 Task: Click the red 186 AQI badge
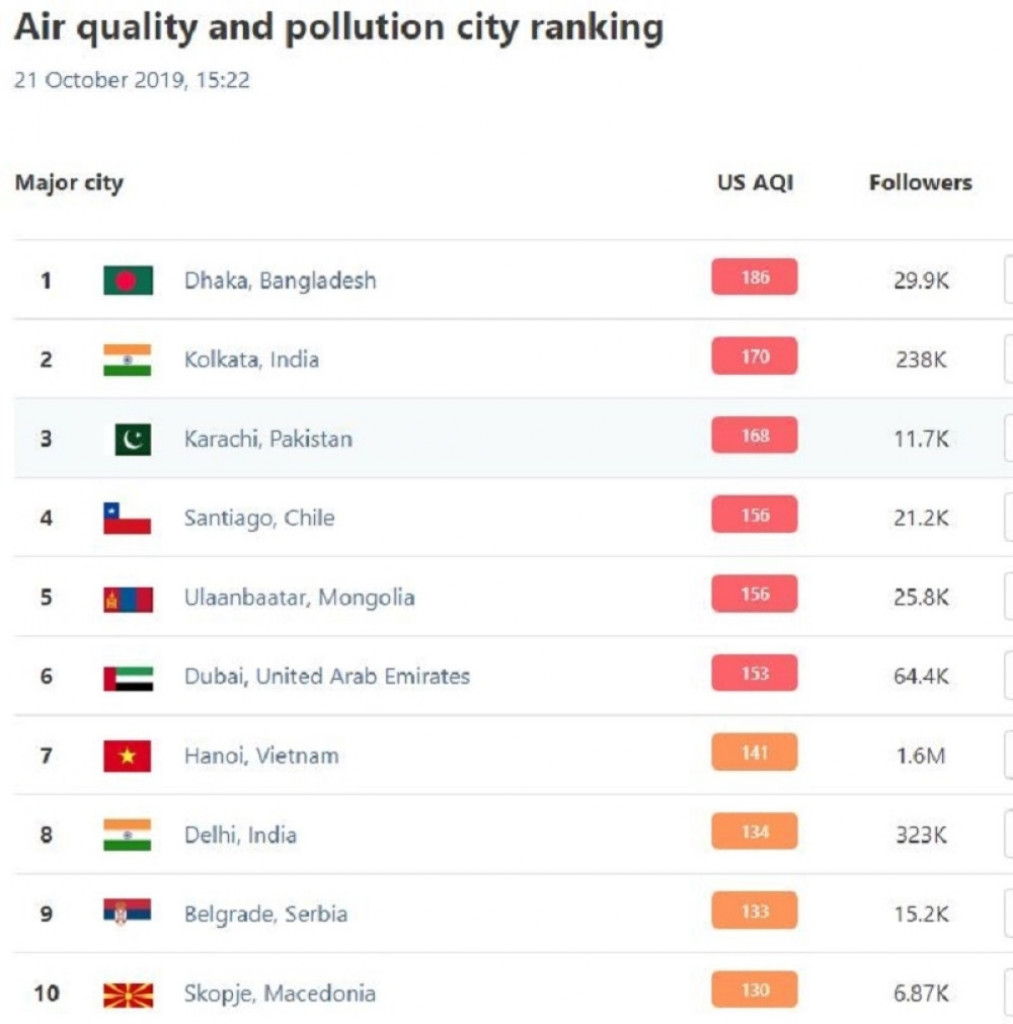tap(755, 278)
